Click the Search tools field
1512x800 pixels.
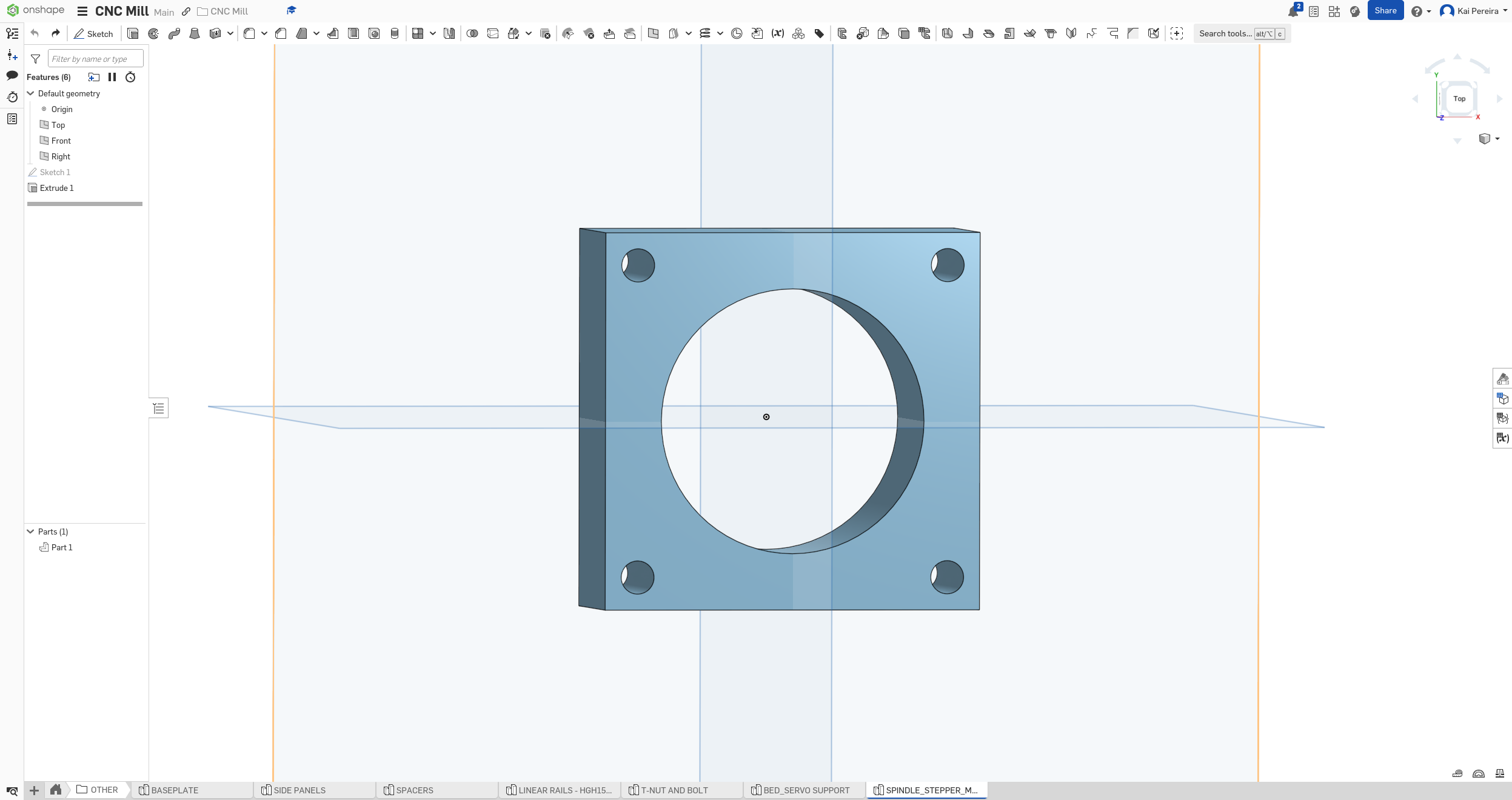[1242, 34]
